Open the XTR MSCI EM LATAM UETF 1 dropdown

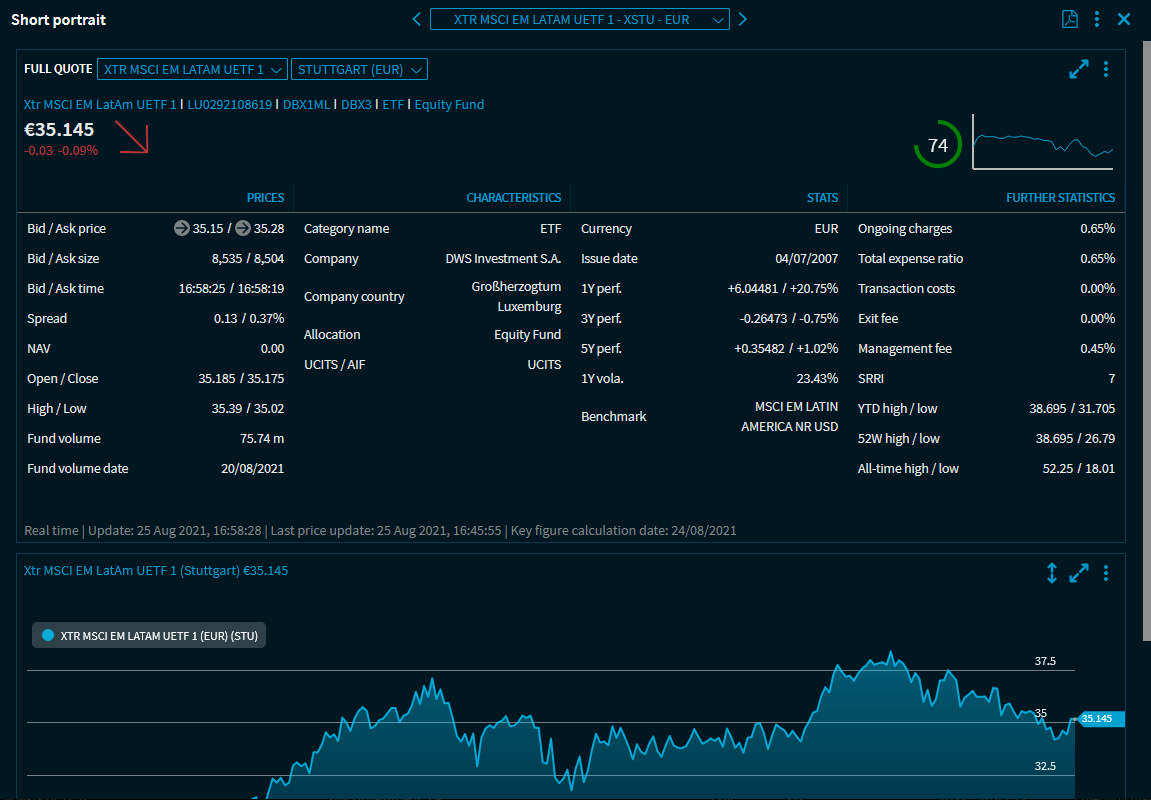[192, 69]
